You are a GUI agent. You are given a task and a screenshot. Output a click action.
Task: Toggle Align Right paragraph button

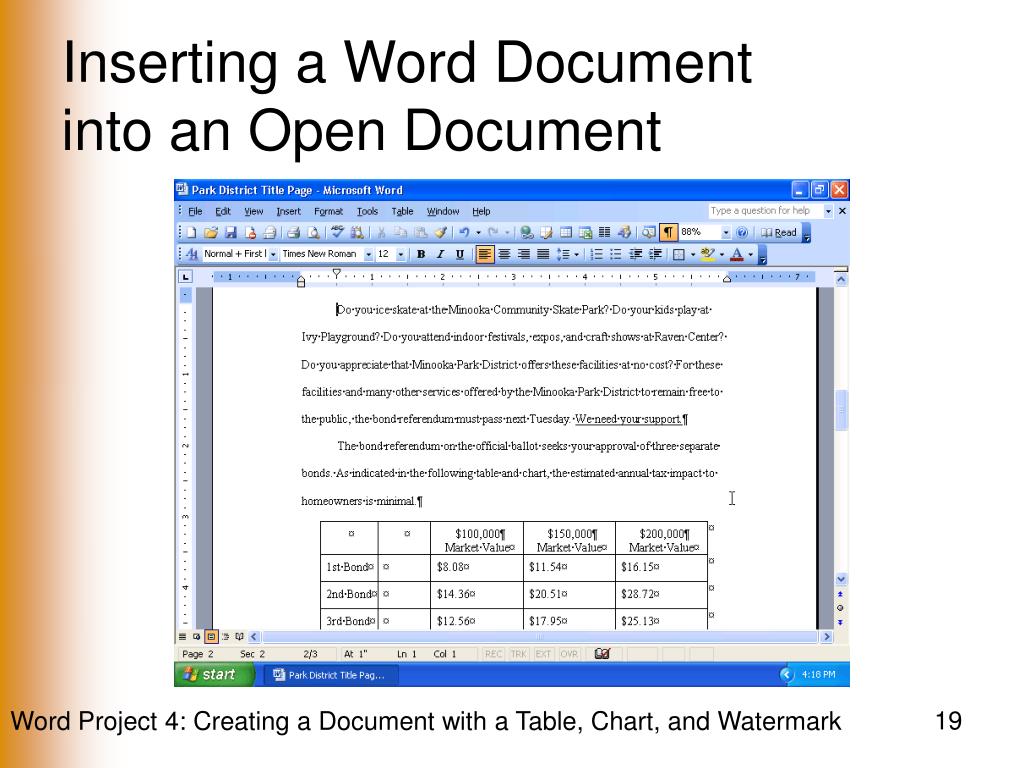[524, 254]
